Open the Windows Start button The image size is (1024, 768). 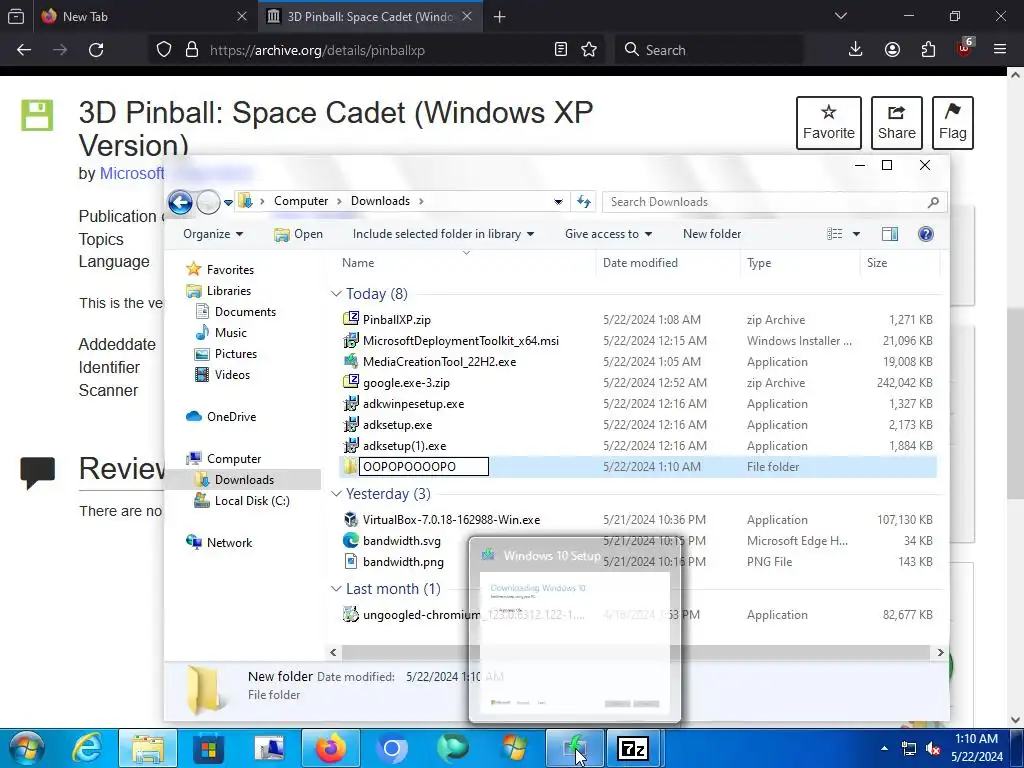click(26, 748)
